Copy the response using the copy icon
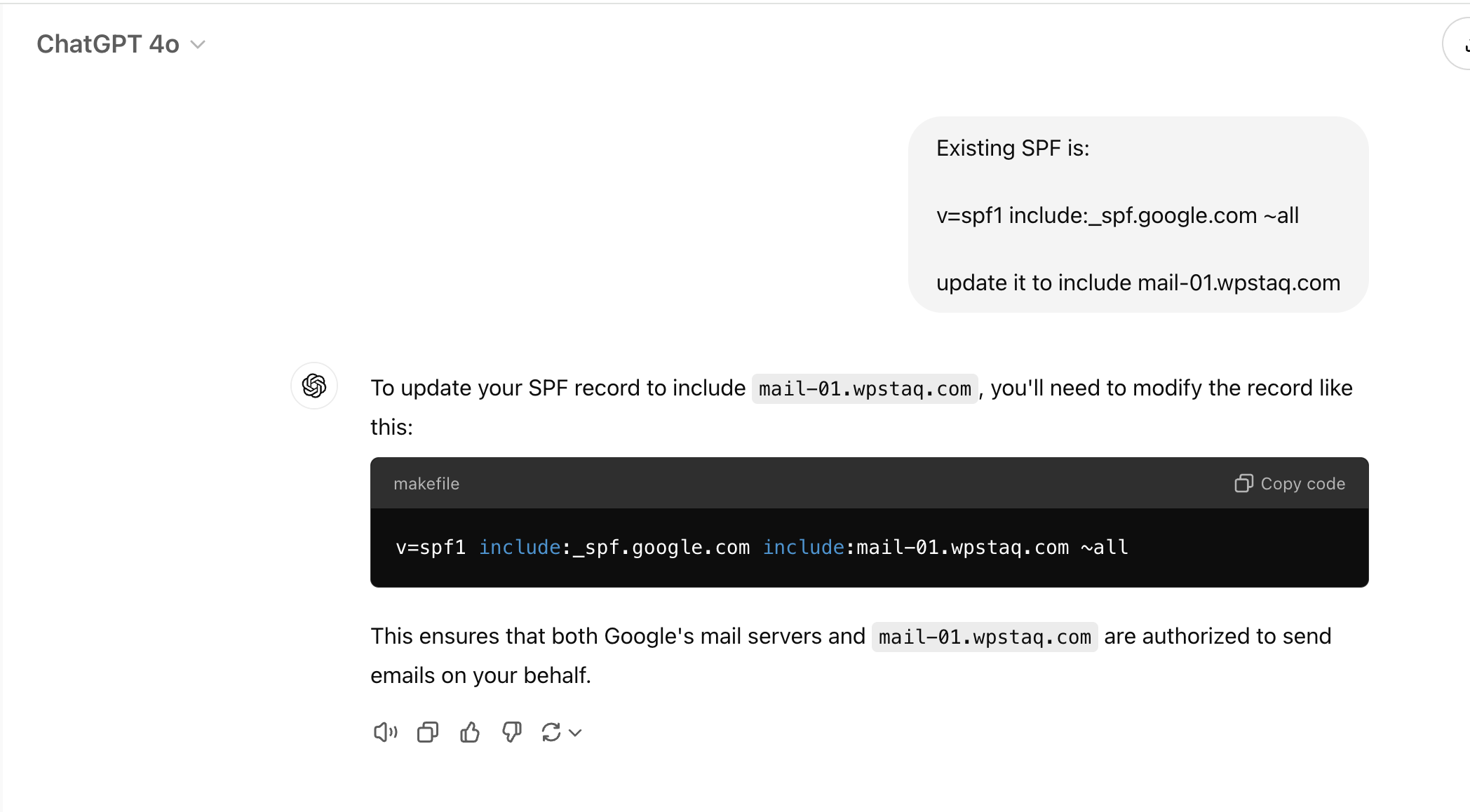The width and height of the screenshot is (1470, 812). point(427,733)
